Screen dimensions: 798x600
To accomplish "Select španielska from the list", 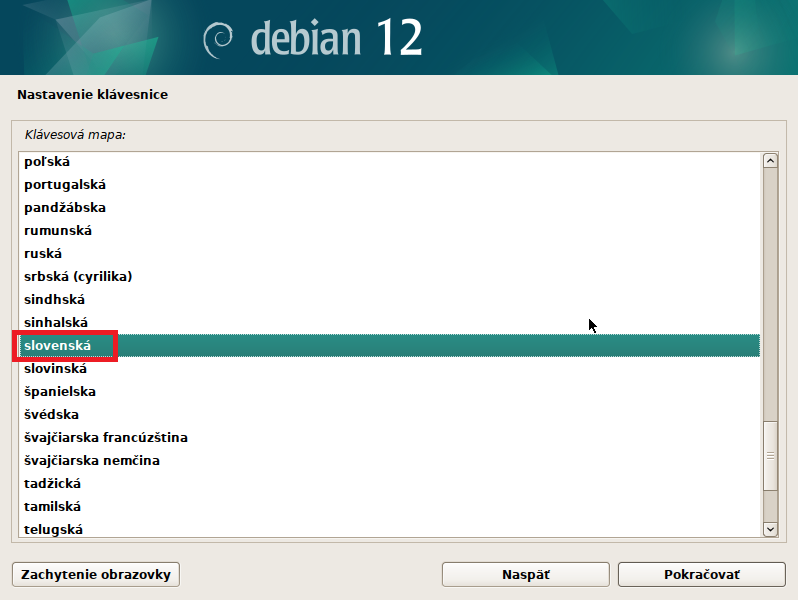I will (60, 392).
